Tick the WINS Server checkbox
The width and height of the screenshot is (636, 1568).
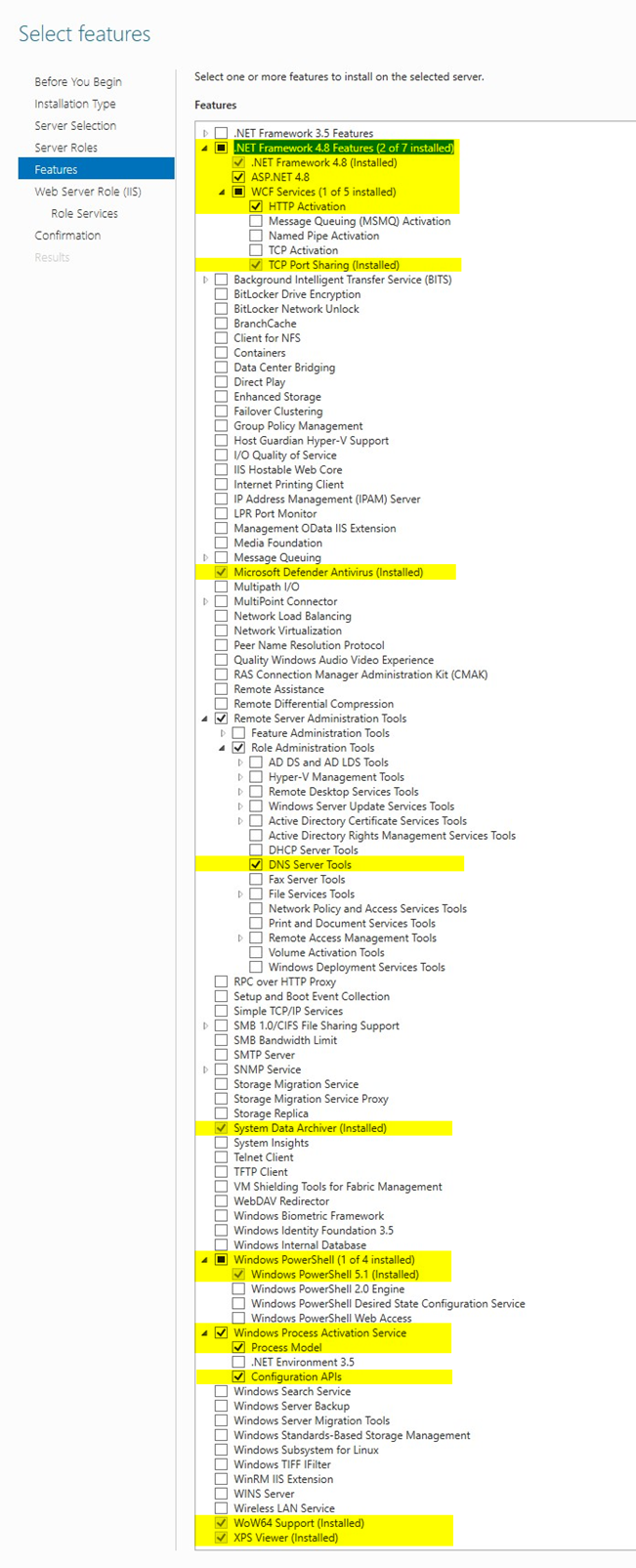pyautogui.click(x=222, y=1494)
